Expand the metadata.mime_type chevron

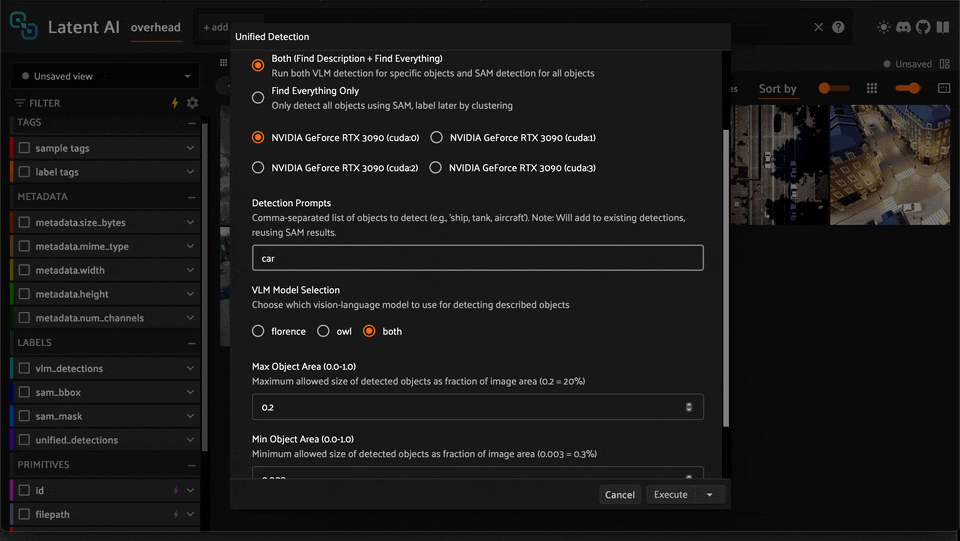coord(190,246)
